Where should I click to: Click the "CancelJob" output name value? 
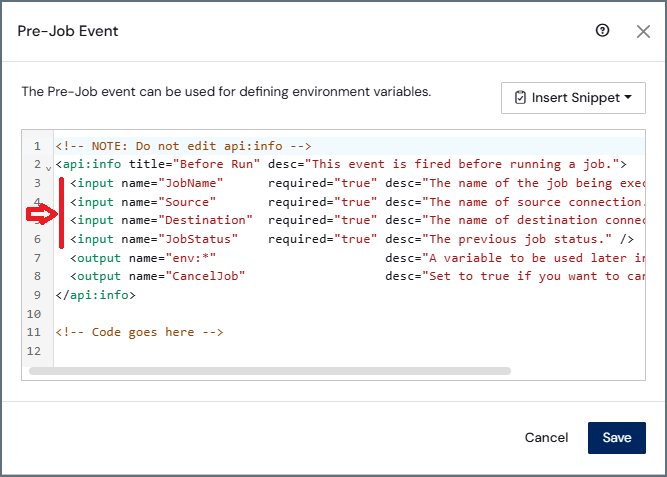(x=205, y=276)
